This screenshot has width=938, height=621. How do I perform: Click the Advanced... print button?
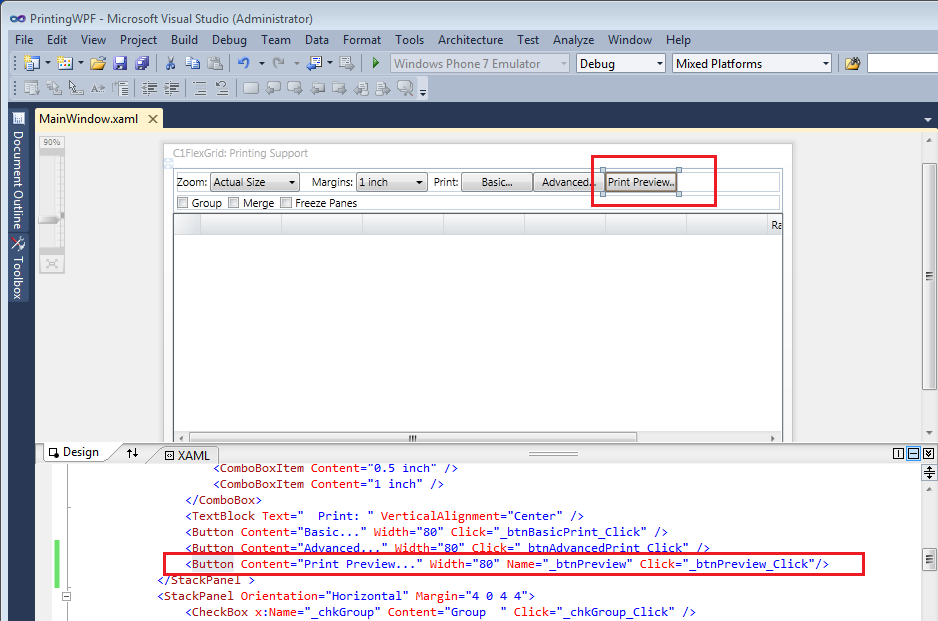coord(568,182)
